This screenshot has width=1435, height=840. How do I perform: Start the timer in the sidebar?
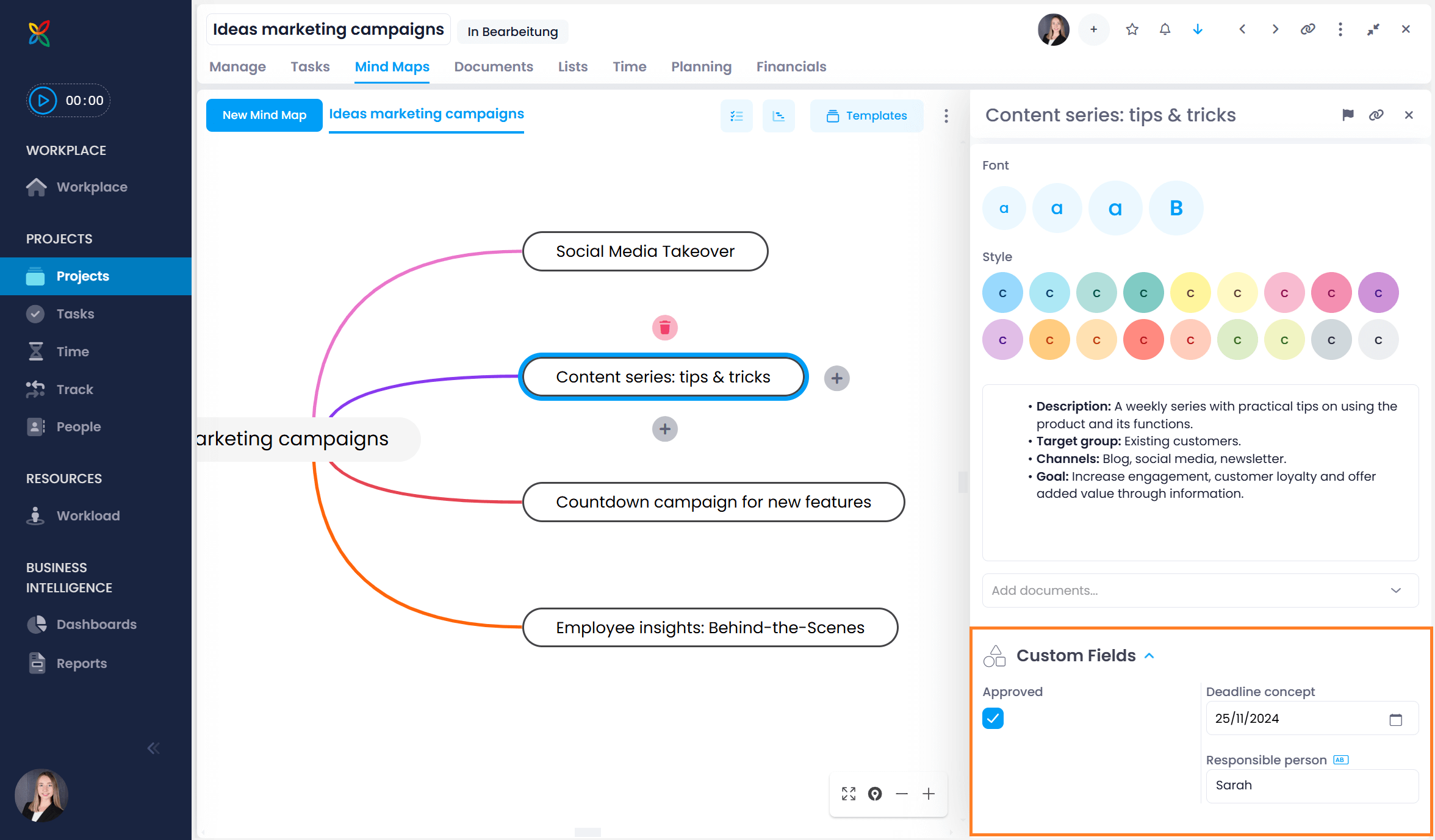coord(42,100)
